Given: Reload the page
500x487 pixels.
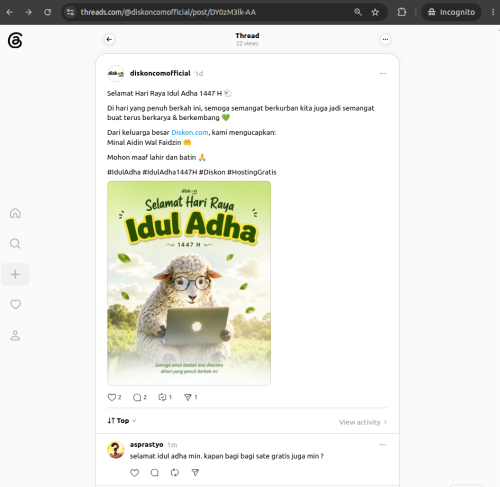Looking at the screenshot, I should click(48, 12).
